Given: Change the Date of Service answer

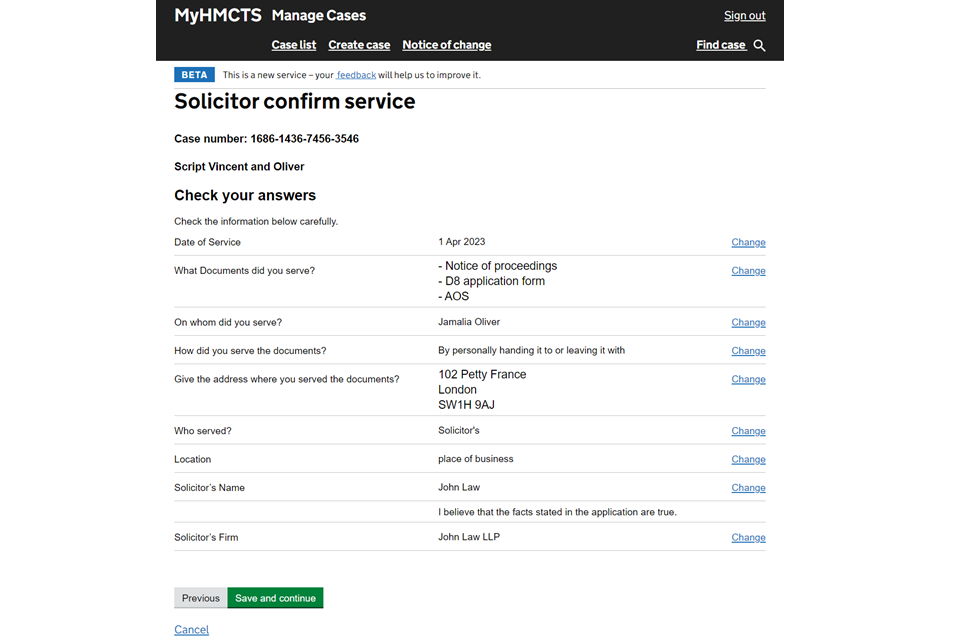Looking at the screenshot, I should click(x=748, y=242).
